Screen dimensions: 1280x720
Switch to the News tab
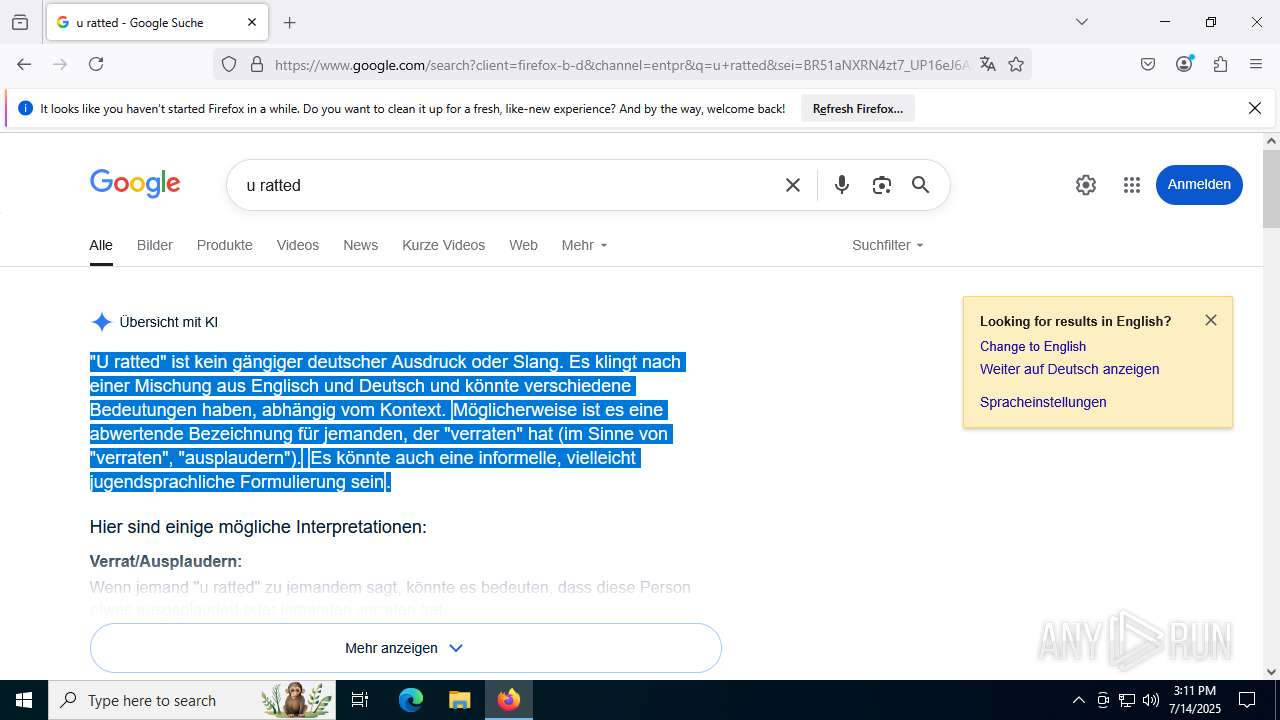pos(361,245)
